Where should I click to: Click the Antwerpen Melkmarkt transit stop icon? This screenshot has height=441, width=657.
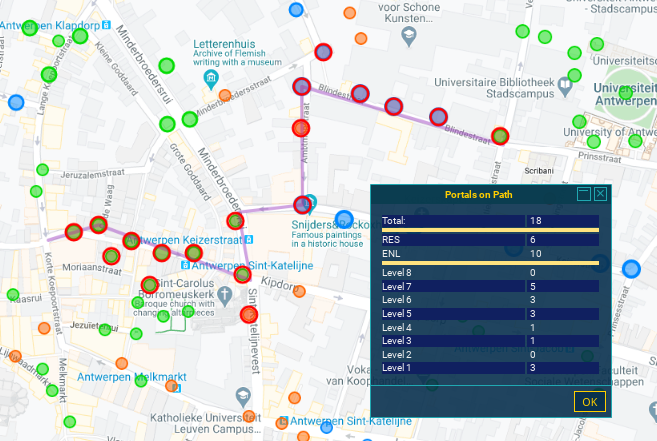tap(177, 388)
